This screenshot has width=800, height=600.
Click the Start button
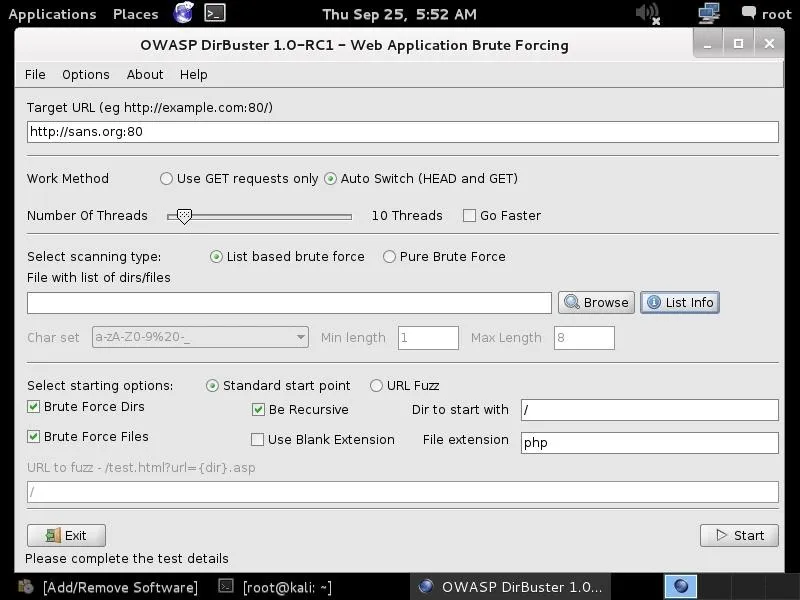[x=739, y=535]
